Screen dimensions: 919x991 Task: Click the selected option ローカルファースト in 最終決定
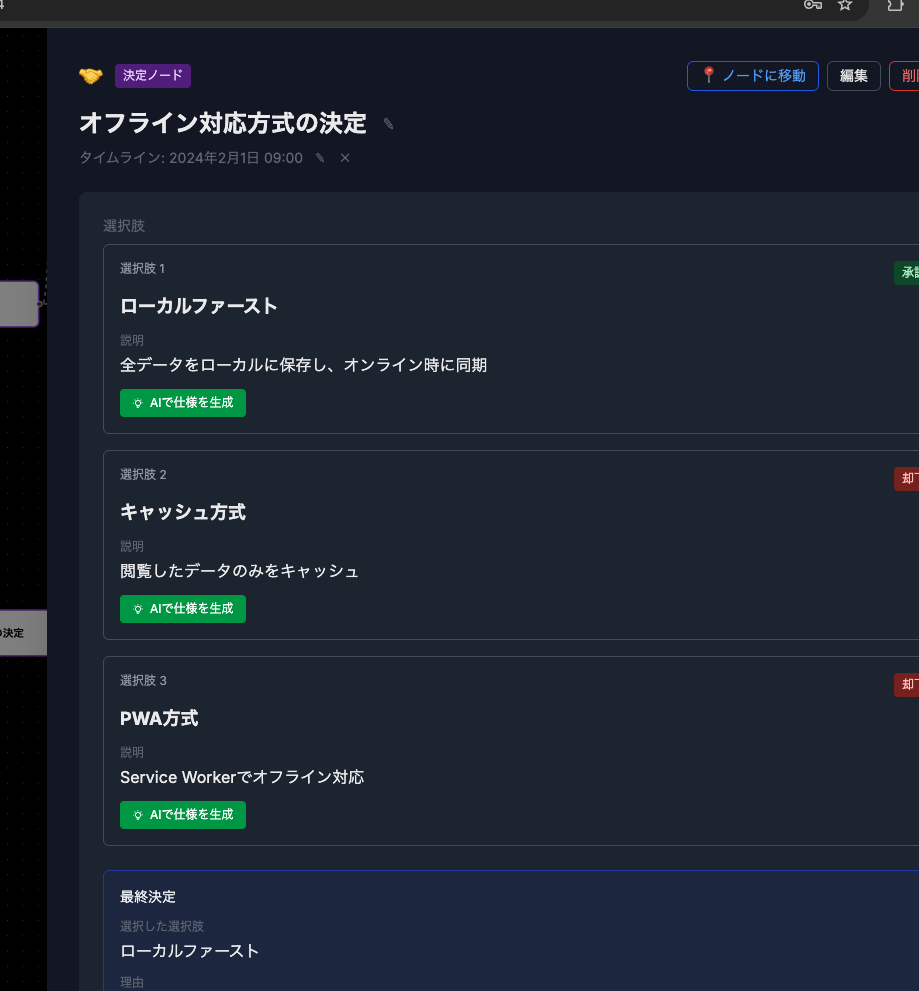click(x=189, y=951)
